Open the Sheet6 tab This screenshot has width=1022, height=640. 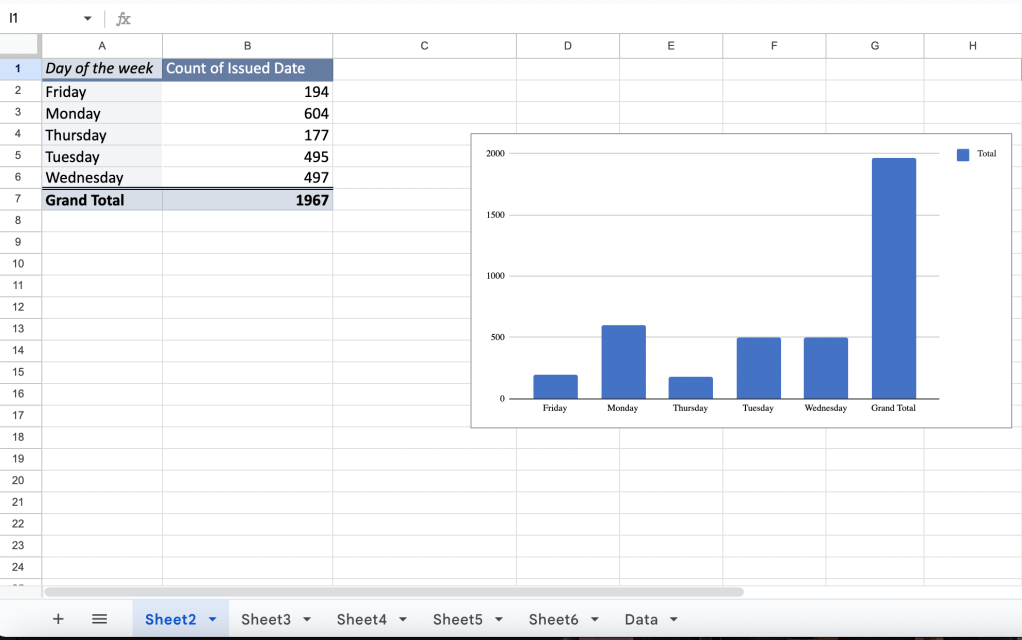(553, 619)
